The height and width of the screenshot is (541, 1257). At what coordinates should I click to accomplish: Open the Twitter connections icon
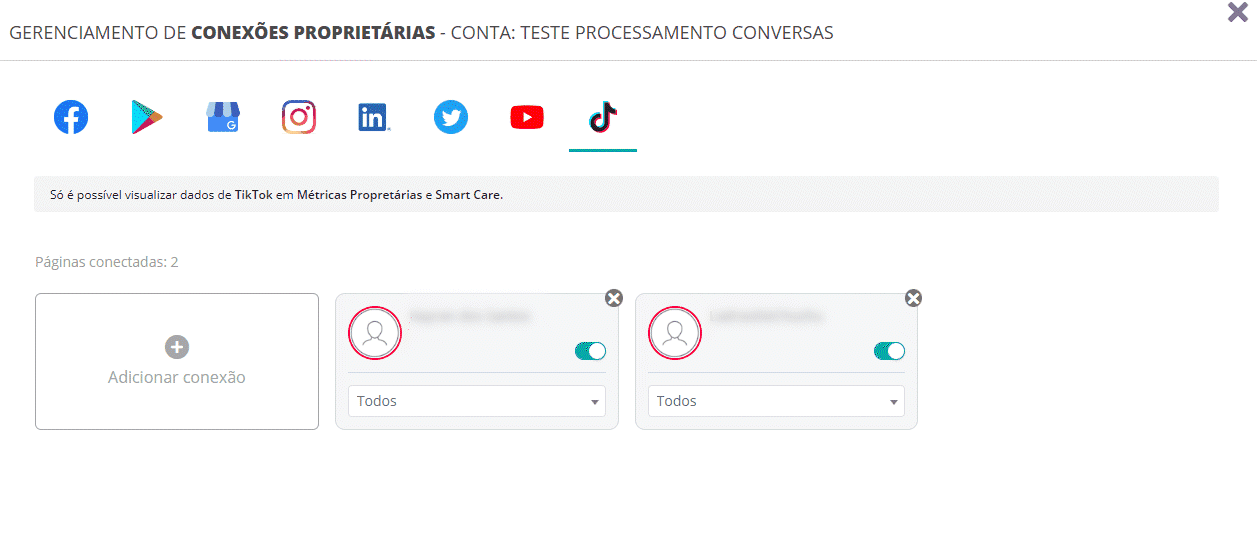[x=451, y=118]
